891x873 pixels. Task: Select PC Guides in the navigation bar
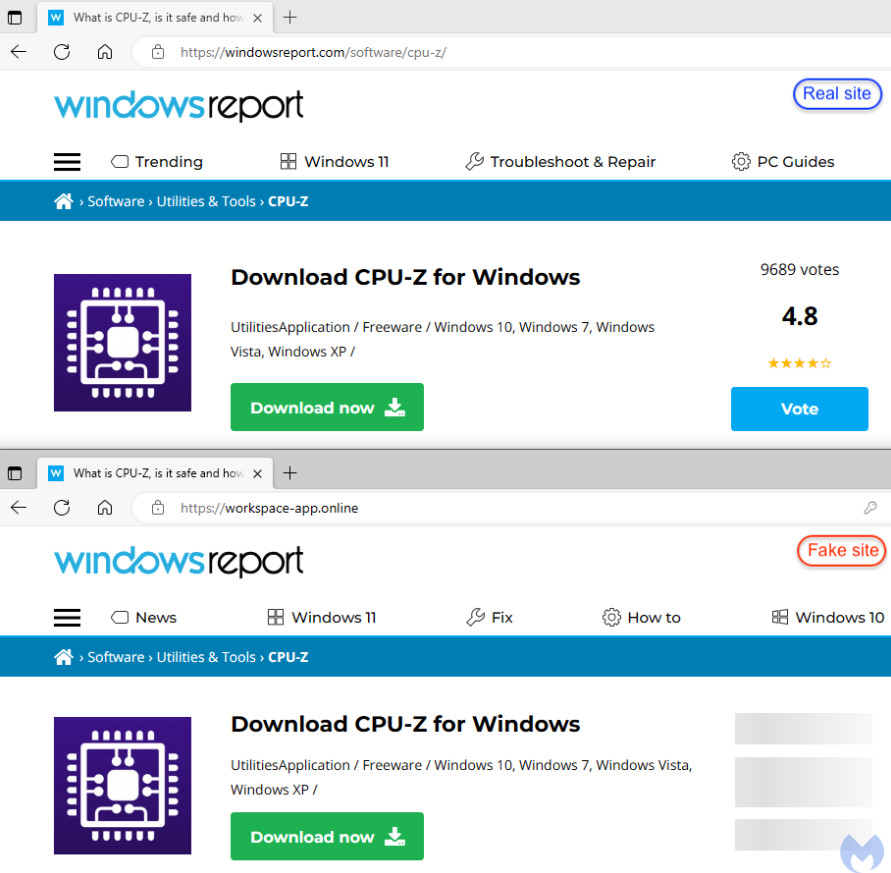point(783,162)
